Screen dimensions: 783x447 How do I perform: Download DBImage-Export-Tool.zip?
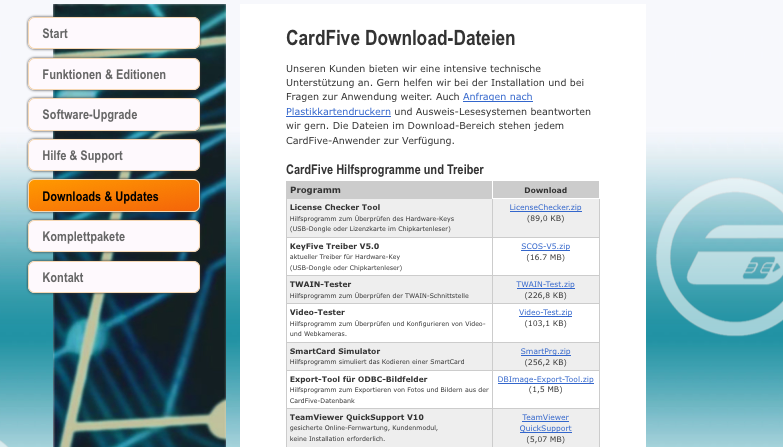tap(545, 379)
